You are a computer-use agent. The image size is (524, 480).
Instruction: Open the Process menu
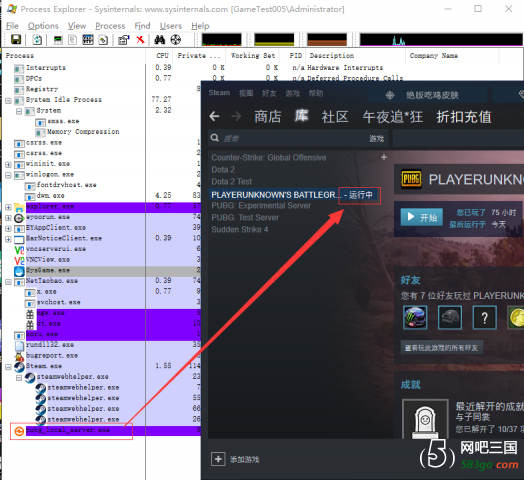pos(110,26)
